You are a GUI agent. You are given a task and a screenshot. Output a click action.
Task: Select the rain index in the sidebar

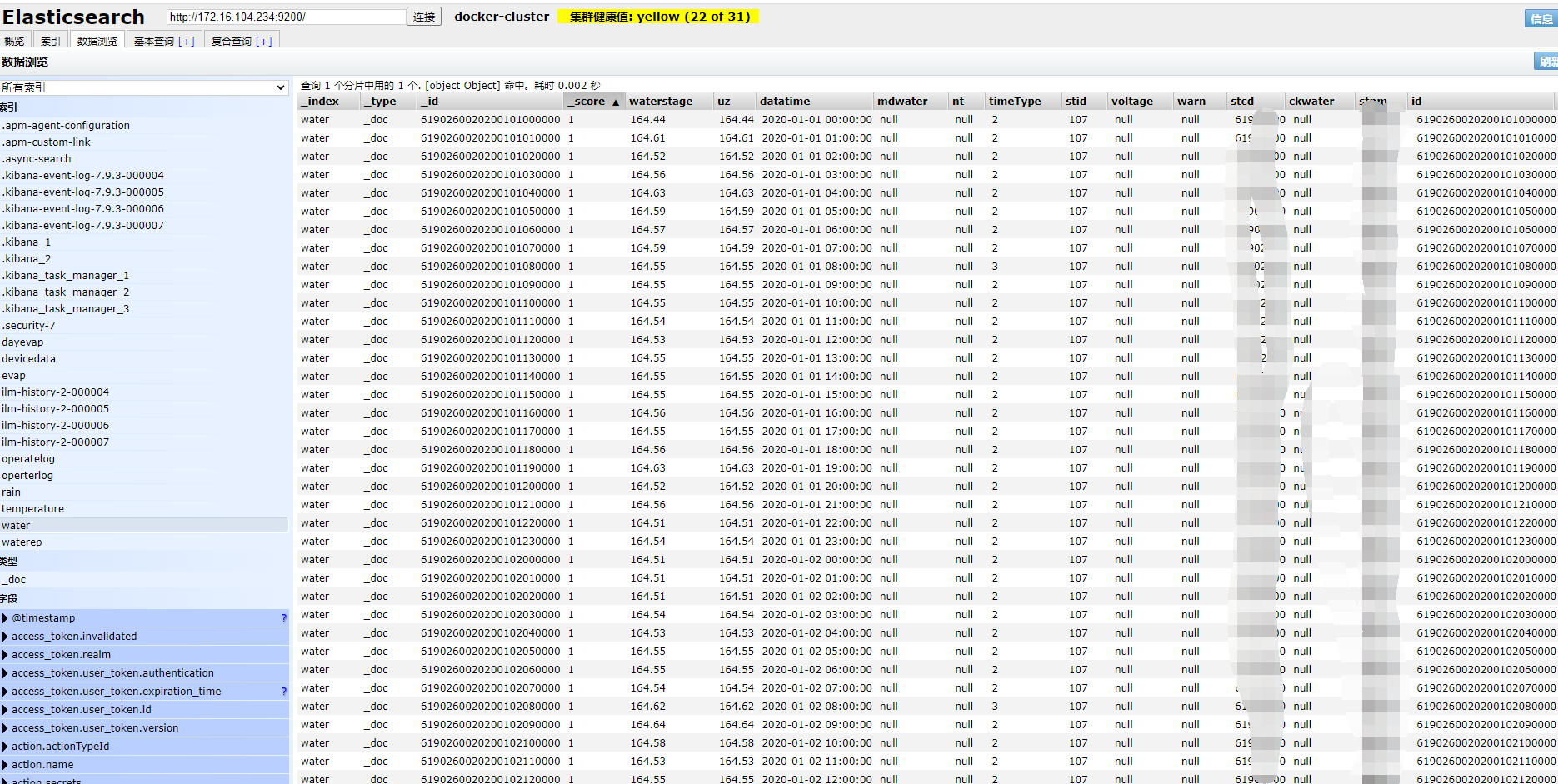pyautogui.click(x=11, y=492)
